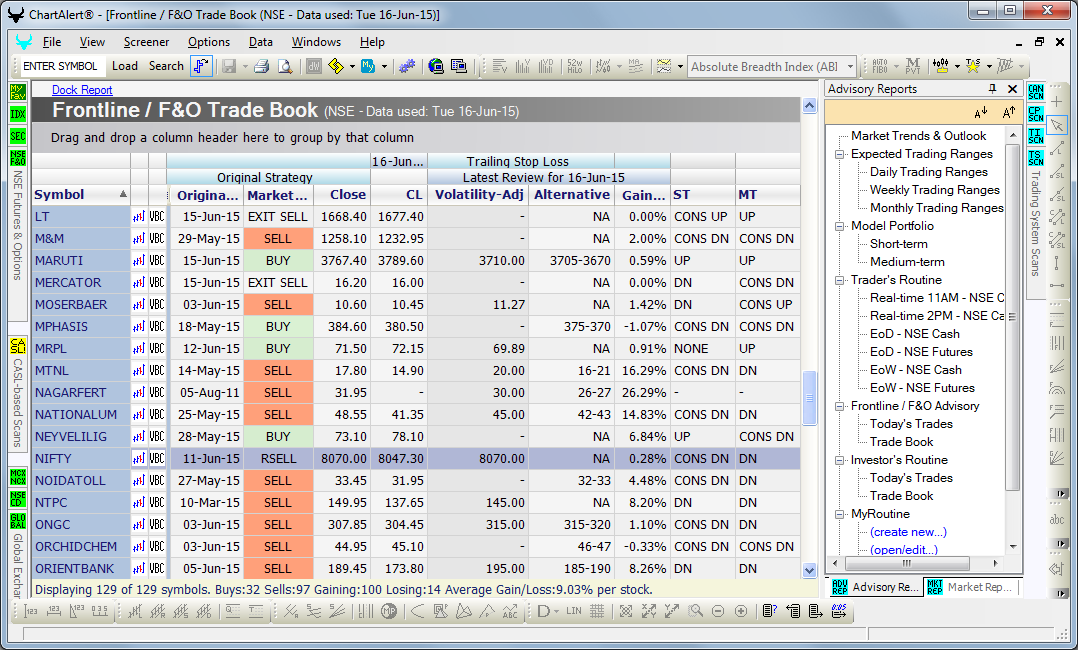Viewport: 1078px width, 650px height.
Task: Open EoD - NSE Futures report
Action: pos(921,351)
